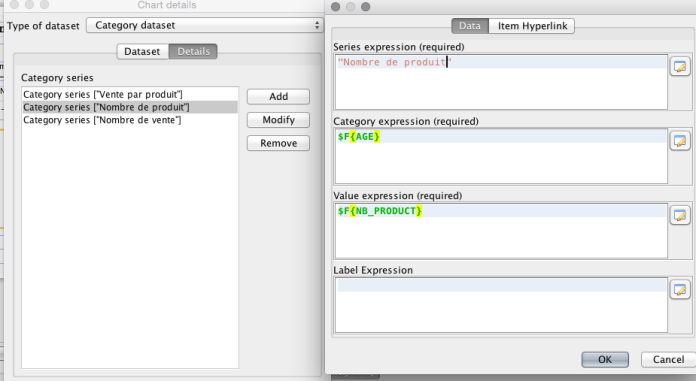Switch to the Dataset tab

pyautogui.click(x=142, y=52)
